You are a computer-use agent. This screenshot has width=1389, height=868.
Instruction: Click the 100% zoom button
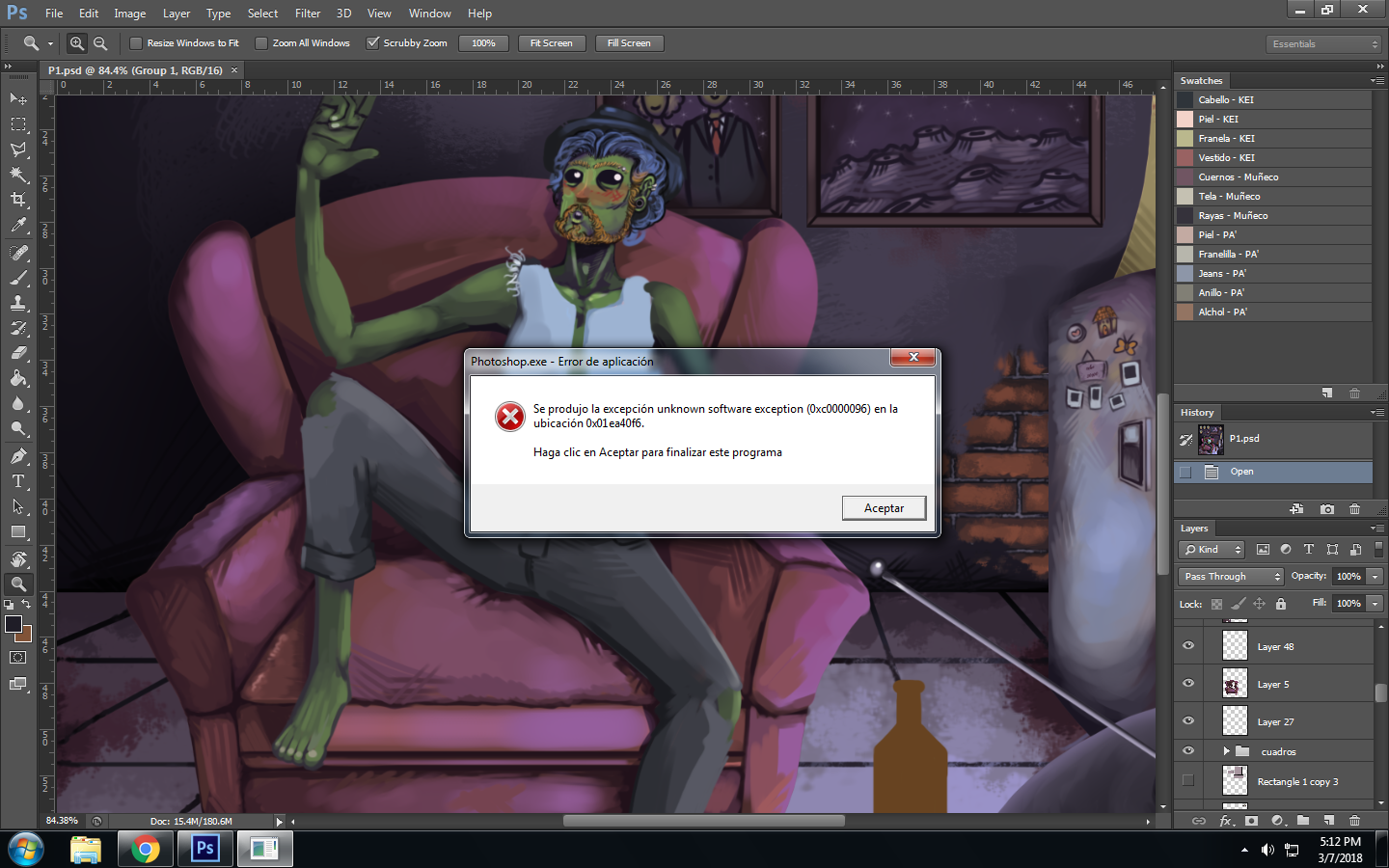484,43
